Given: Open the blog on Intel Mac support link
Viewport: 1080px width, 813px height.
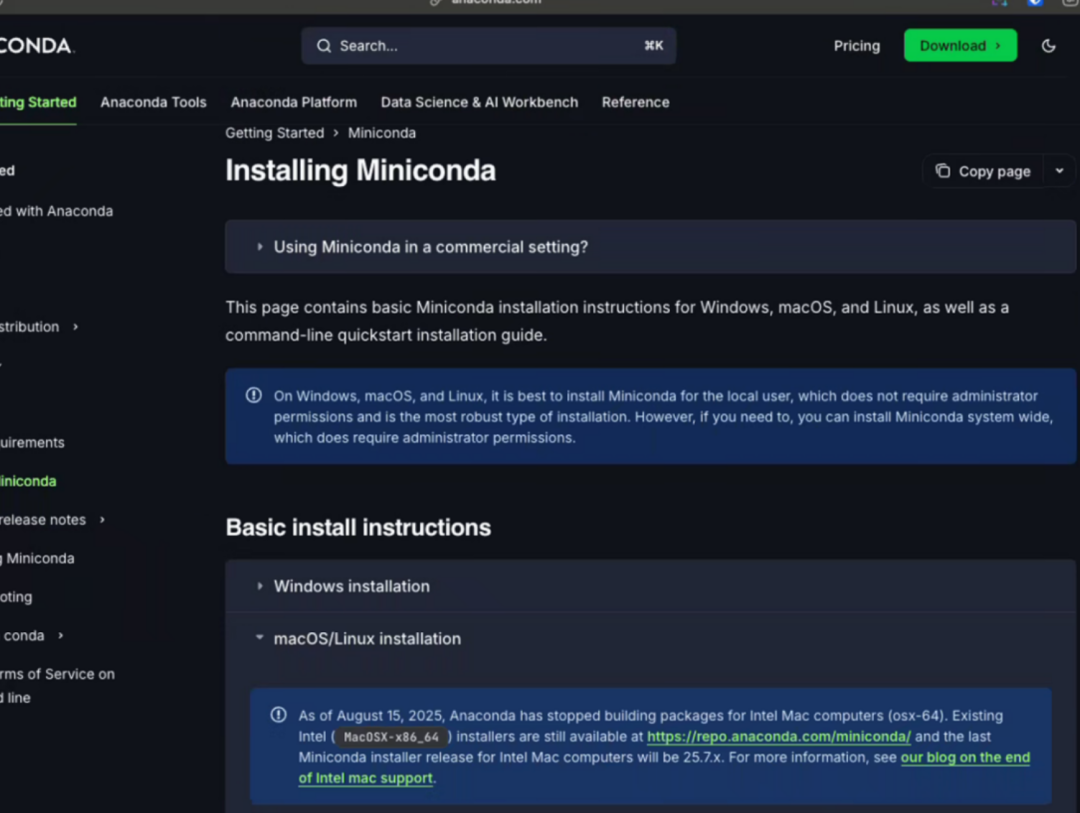Looking at the screenshot, I should [965, 757].
